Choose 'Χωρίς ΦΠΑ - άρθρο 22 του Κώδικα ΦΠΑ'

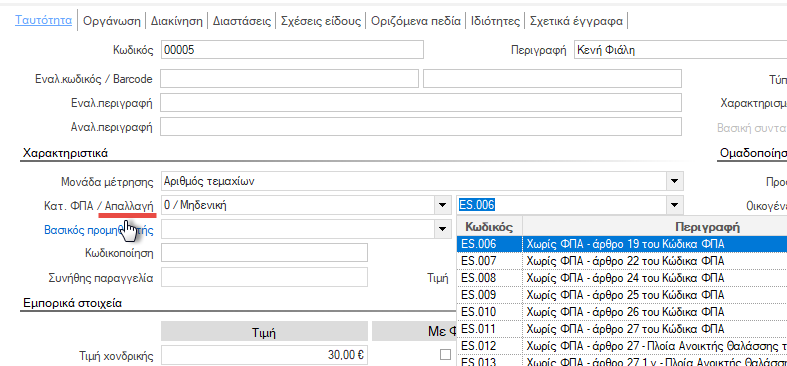click(625, 261)
